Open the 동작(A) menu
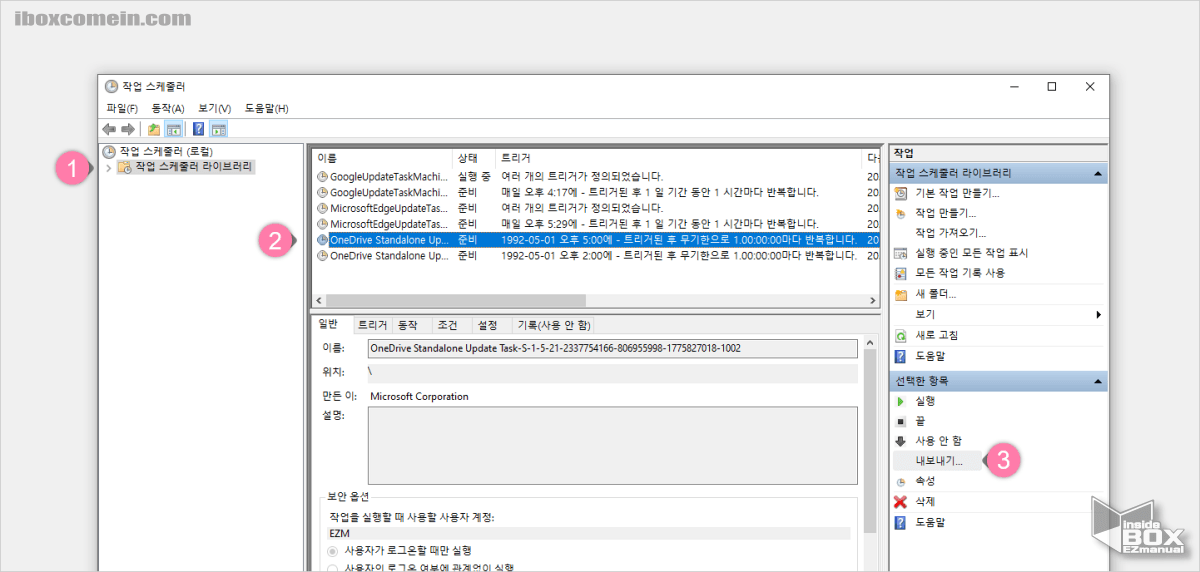The width and height of the screenshot is (1200, 572). coord(168,108)
